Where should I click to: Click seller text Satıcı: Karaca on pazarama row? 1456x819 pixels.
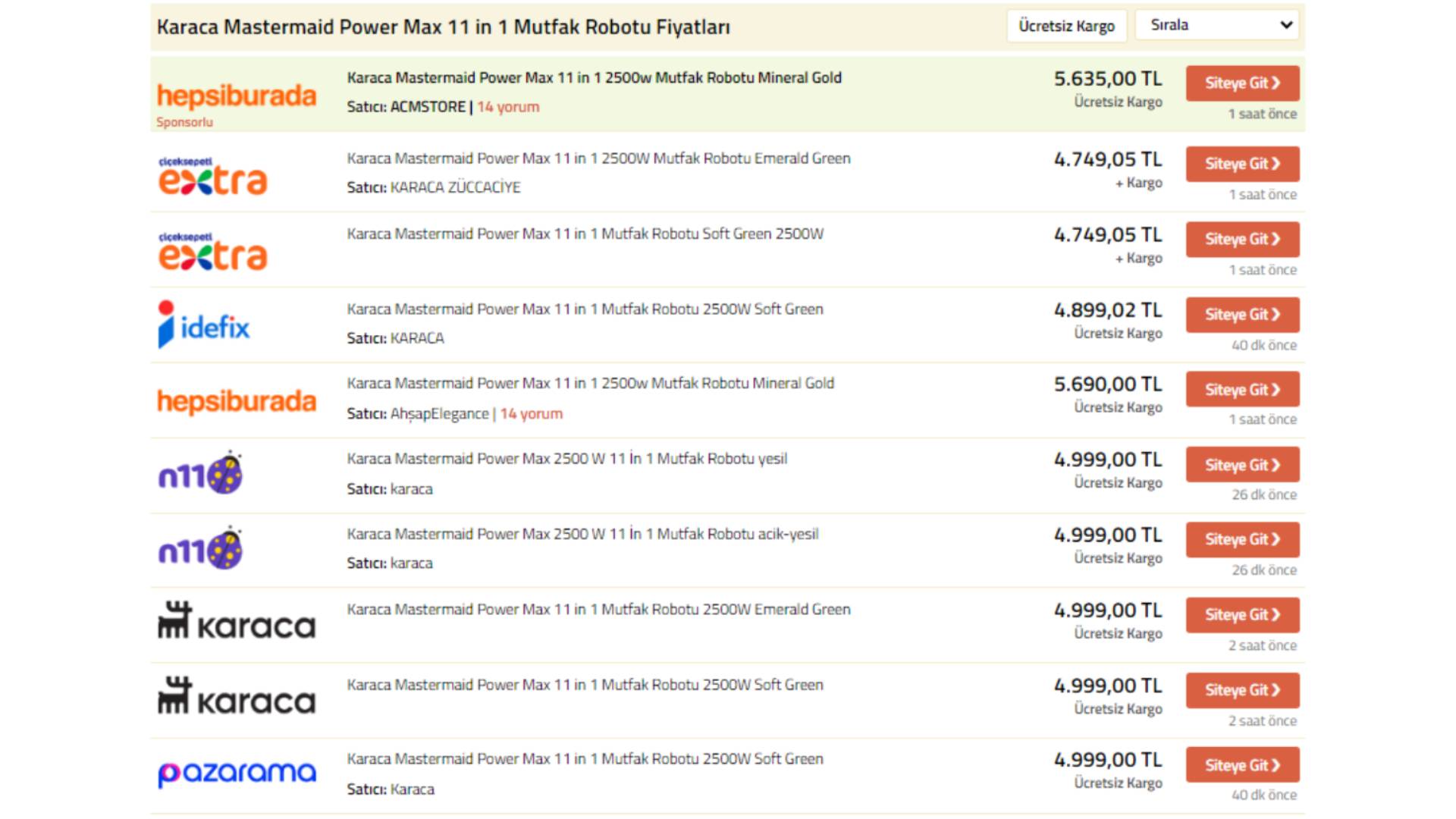[391, 789]
